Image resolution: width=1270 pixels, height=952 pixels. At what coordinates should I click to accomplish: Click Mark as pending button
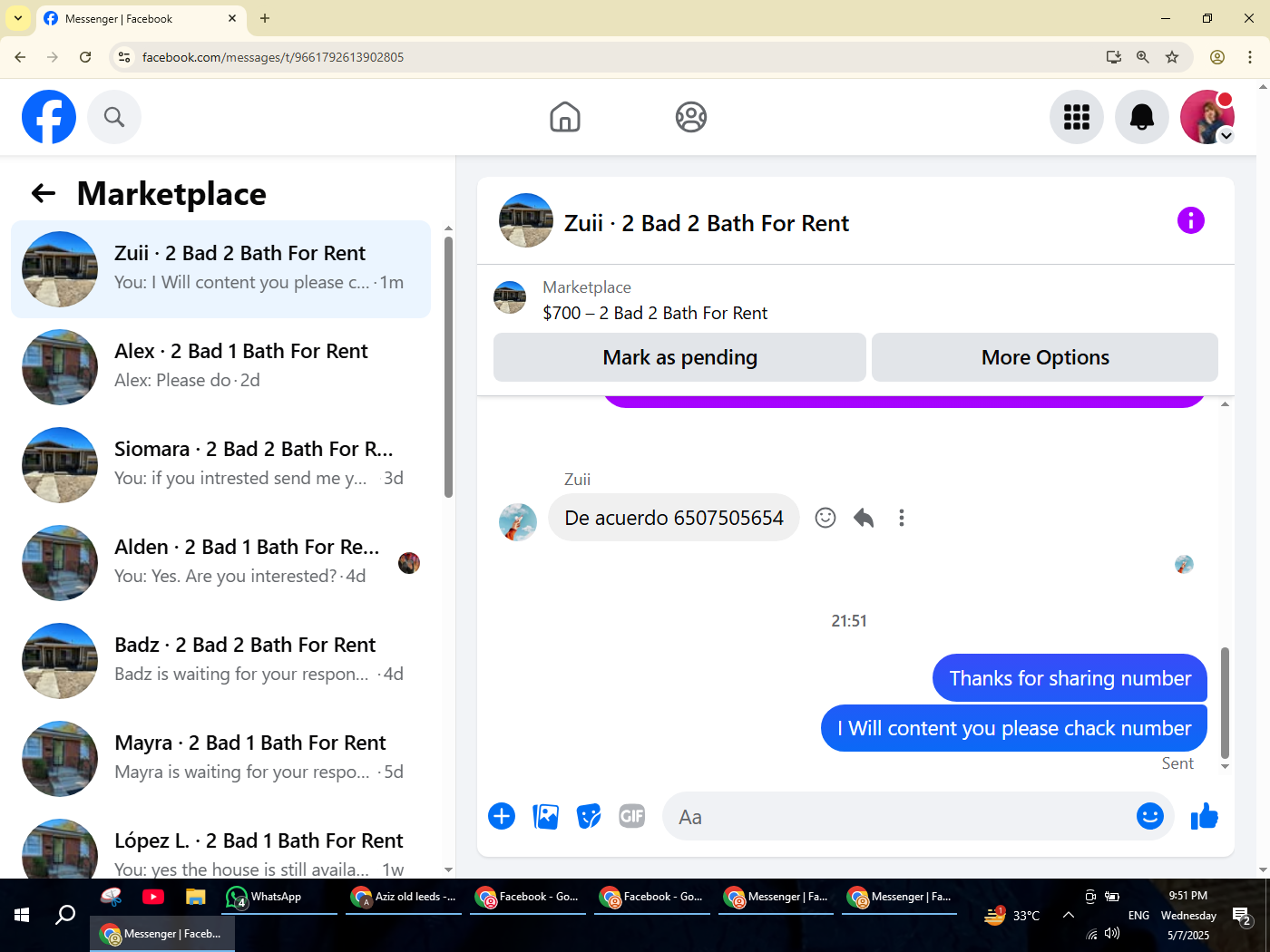[679, 357]
